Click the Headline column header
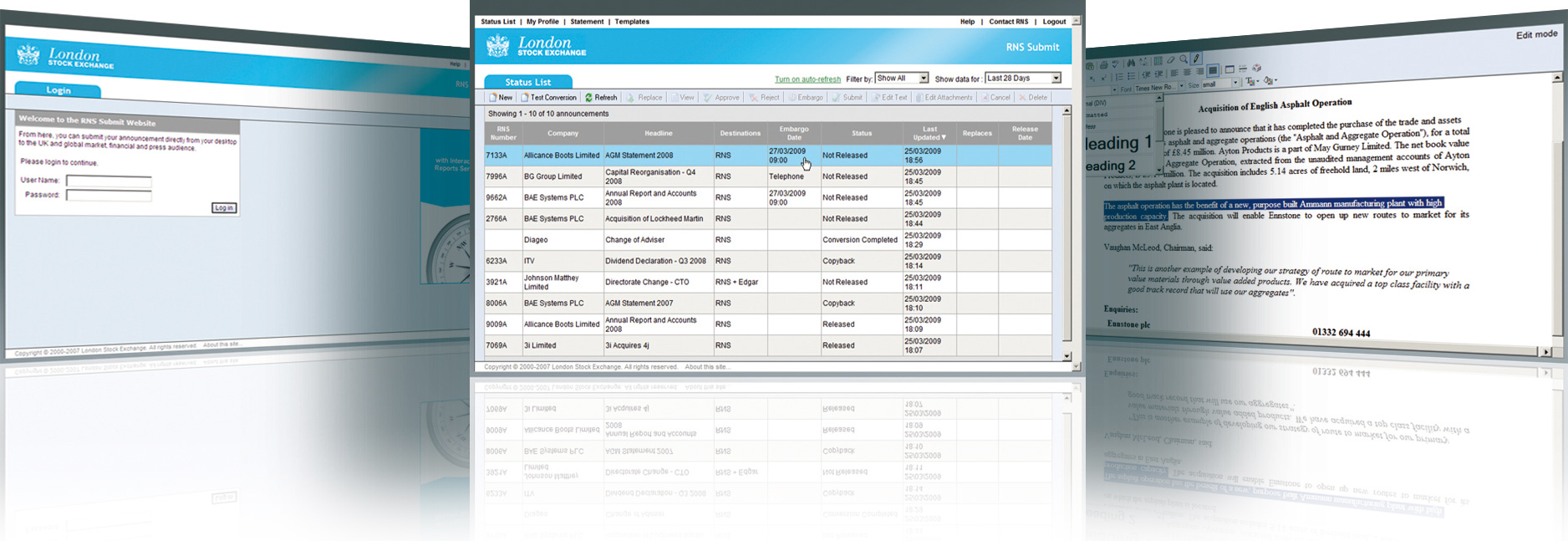The width and height of the screenshot is (1568, 541). point(658,133)
